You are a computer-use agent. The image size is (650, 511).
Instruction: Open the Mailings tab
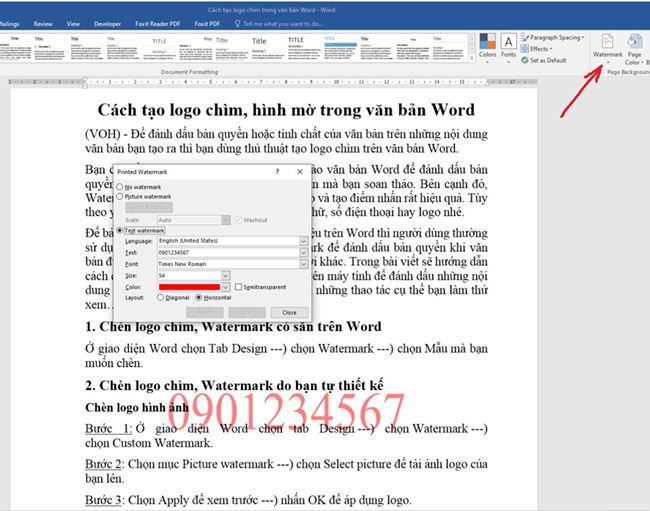(x=9, y=24)
